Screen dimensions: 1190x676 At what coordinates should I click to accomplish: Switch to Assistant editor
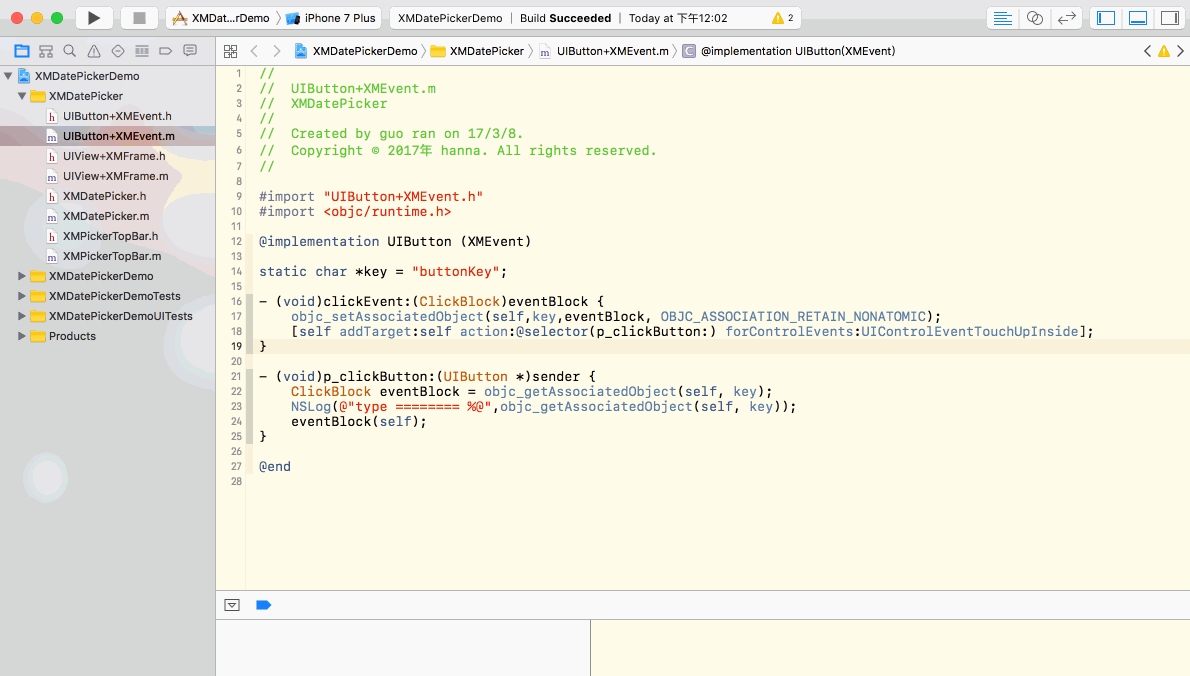coord(1034,17)
